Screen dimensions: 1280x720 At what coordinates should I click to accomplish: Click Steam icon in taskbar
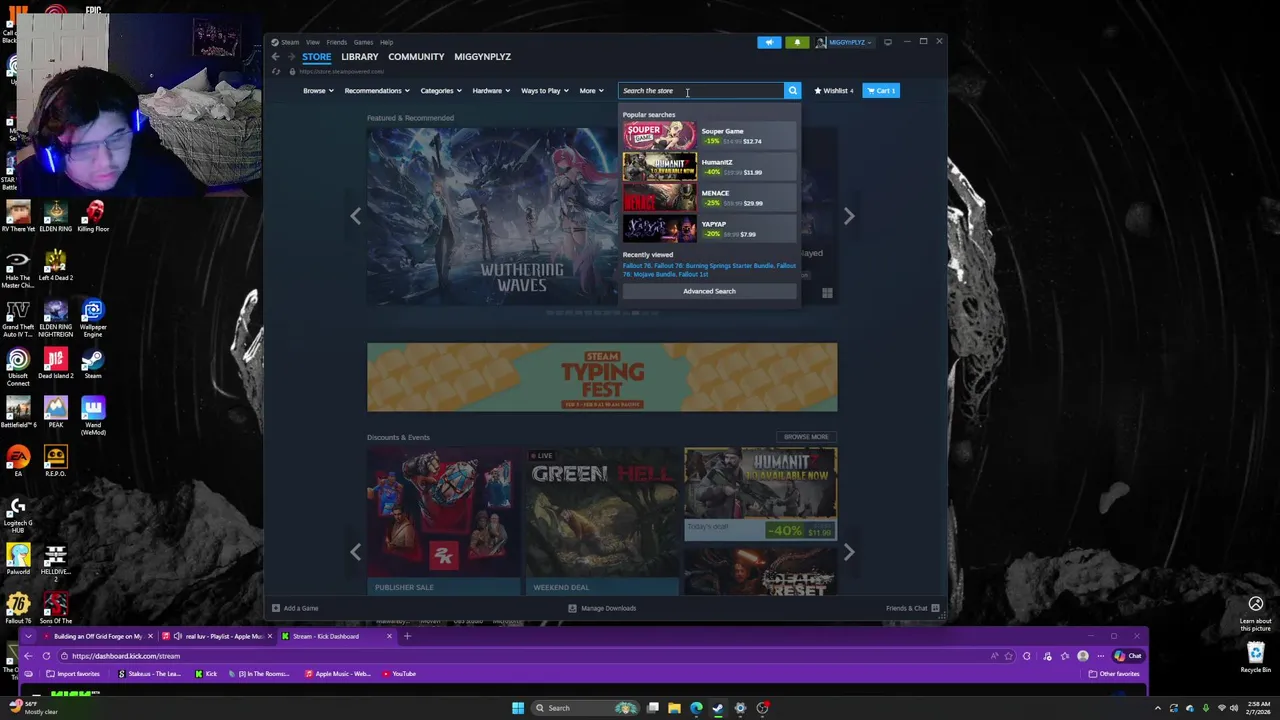tap(718, 708)
